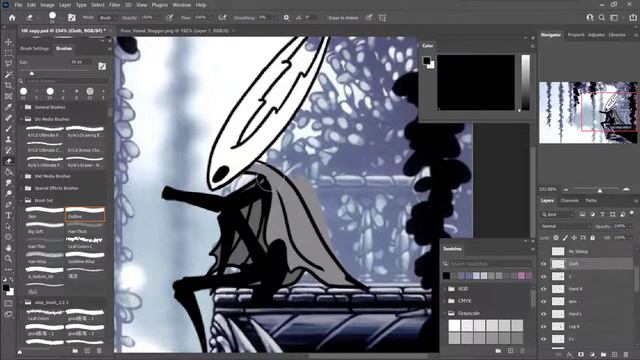Expand Wet Media Brushes folder
The image size is (640, 360).
(22, 176)
